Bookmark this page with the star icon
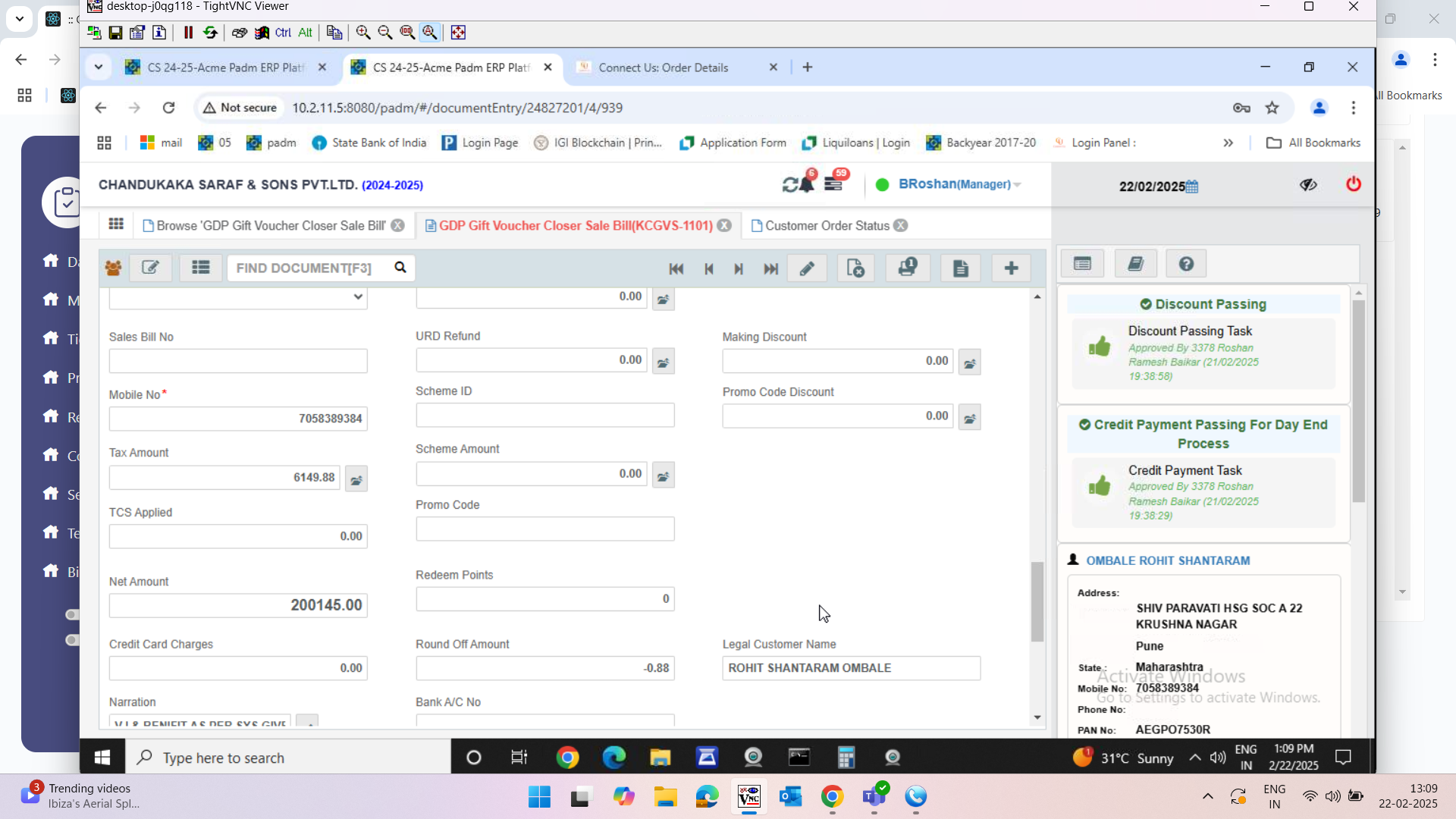The height and width of the screenshot is (819, 1456). [1272, 108]
